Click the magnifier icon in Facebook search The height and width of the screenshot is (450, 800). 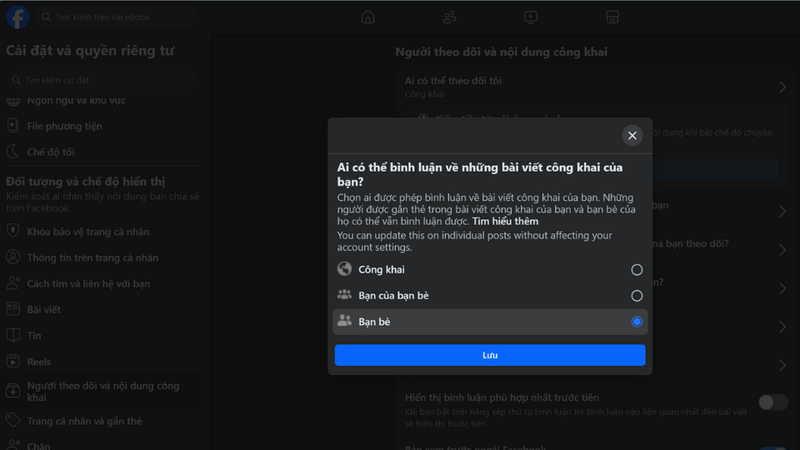[46, 17]
